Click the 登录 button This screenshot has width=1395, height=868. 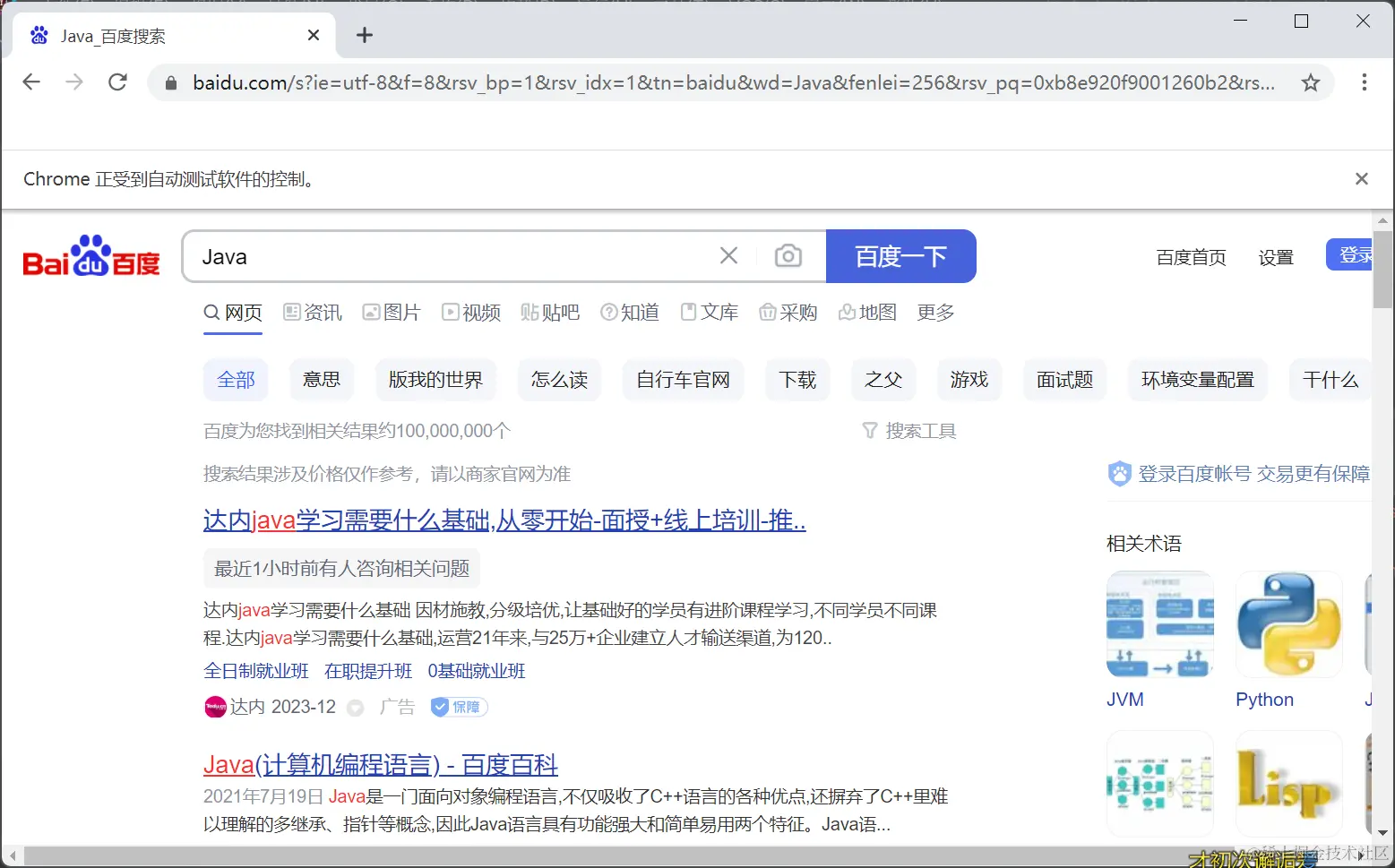click(x=1349, y=255)
